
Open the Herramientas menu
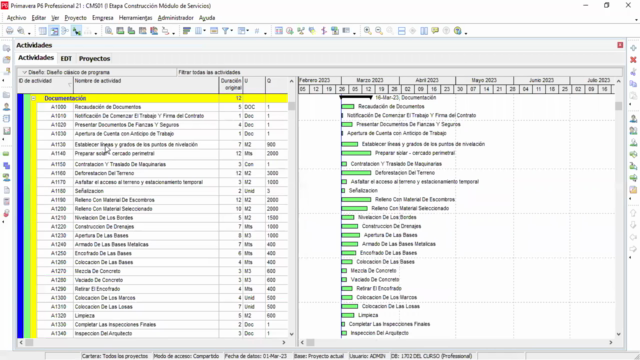pyautogui.click(x=136, y=18)
